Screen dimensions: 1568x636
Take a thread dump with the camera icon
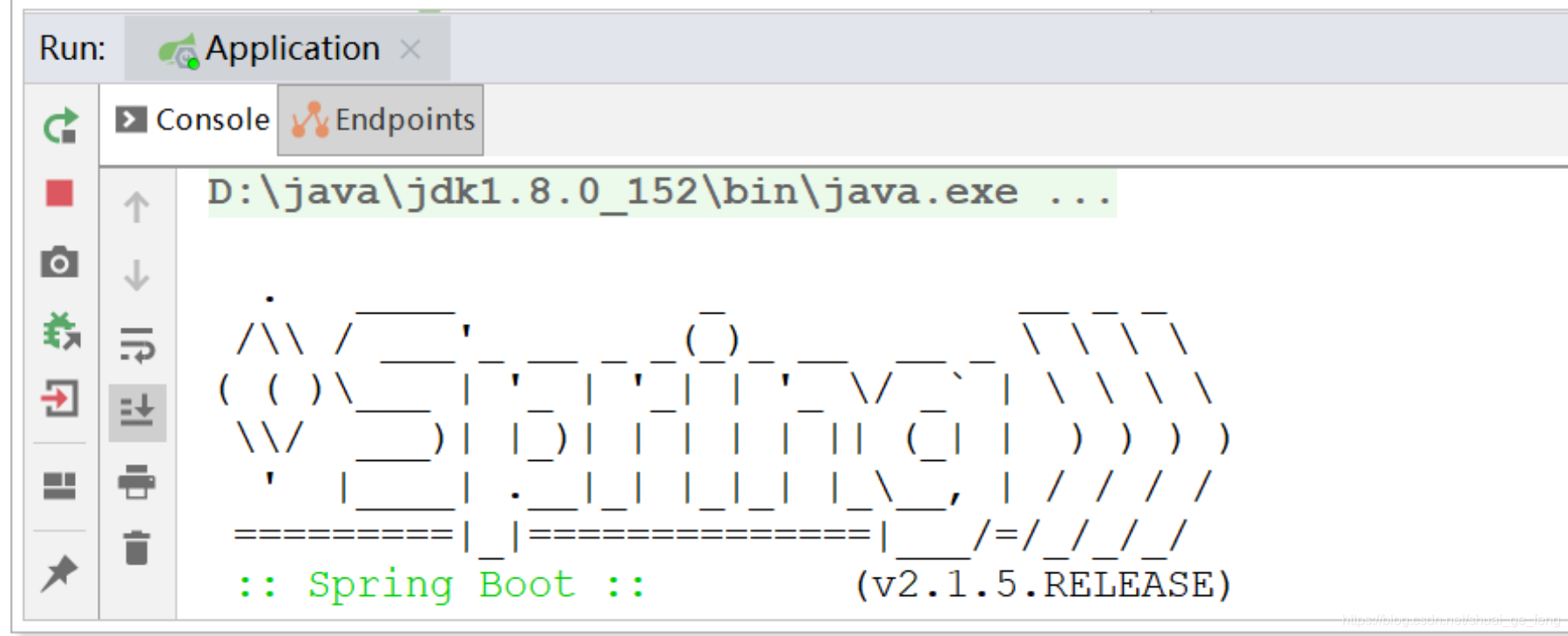(59, 261)
